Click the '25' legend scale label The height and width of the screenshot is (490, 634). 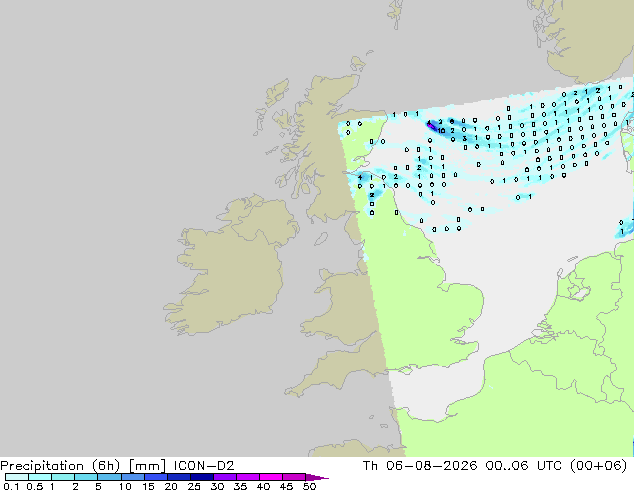pyautogui.click(x=194, y=486)
